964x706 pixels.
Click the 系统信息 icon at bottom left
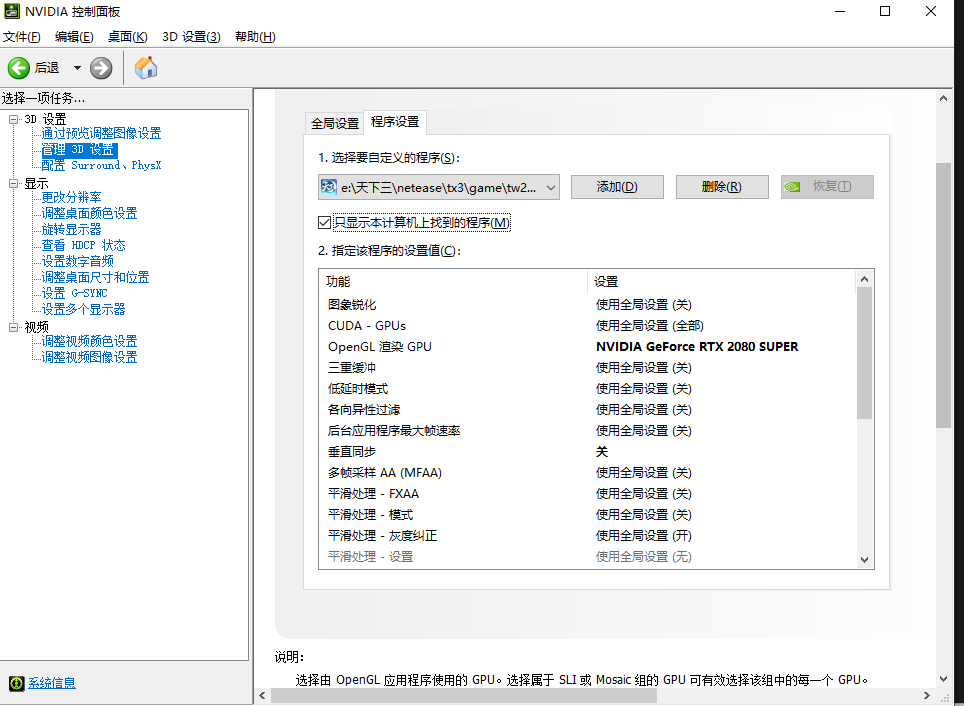pyautogui.click(x=17, y=683)
